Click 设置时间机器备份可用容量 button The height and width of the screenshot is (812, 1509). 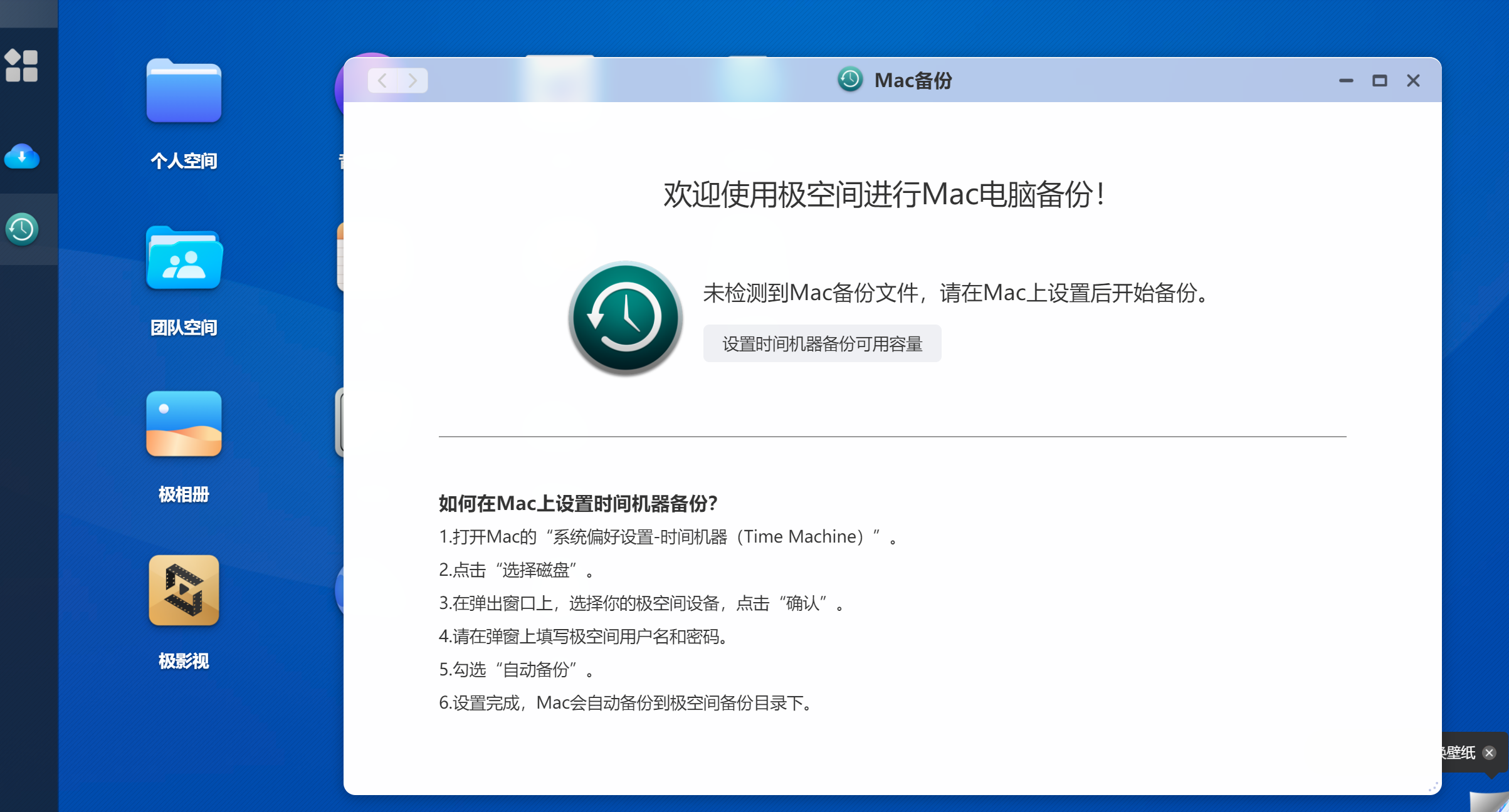click(822, 343)
